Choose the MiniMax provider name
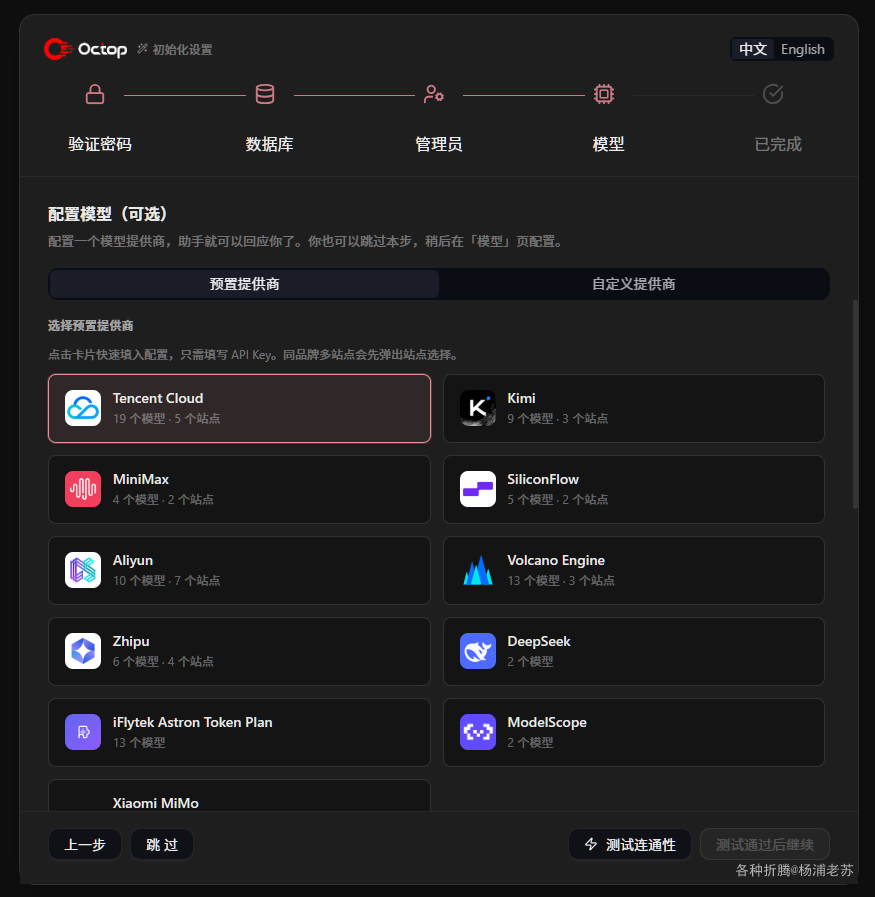This screenshot has width=875, height=897. click(x=141, y=479)
